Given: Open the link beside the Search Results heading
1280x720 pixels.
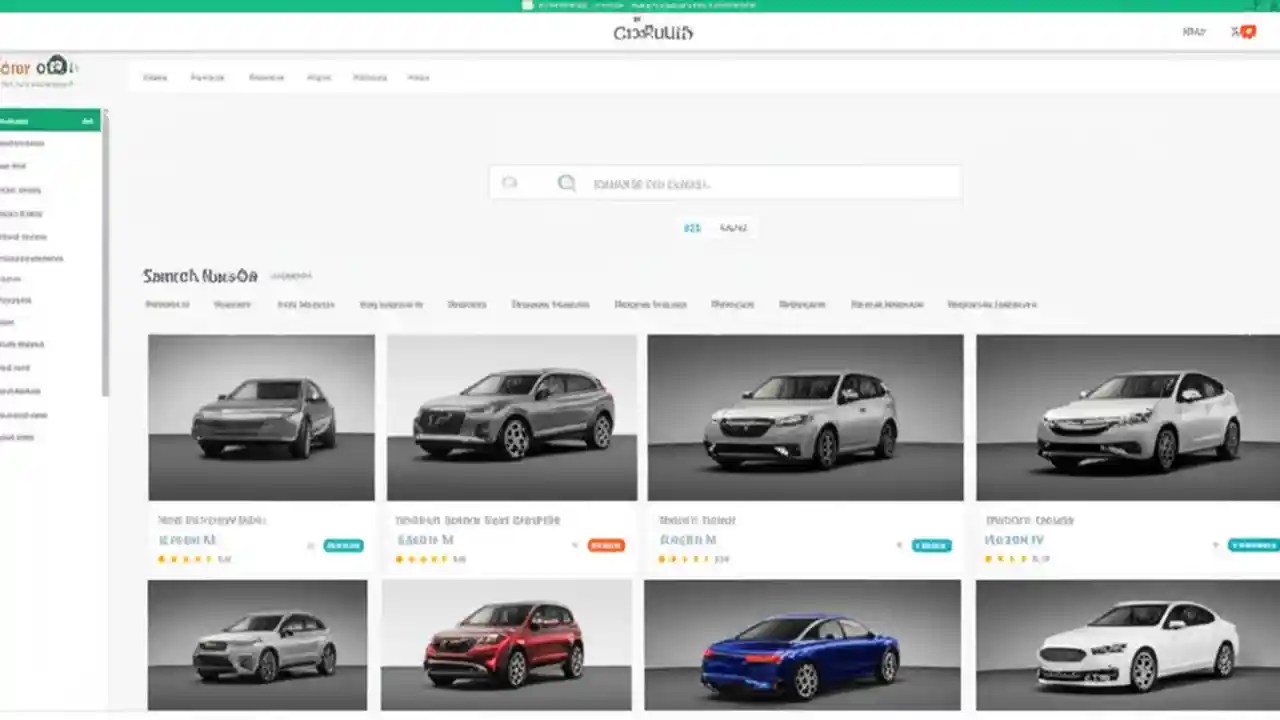Looking at the screenshot, I should coord(291,276).
